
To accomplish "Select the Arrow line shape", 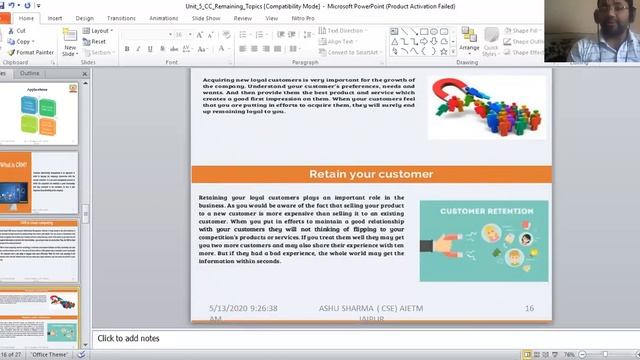I will click(414, 31).
